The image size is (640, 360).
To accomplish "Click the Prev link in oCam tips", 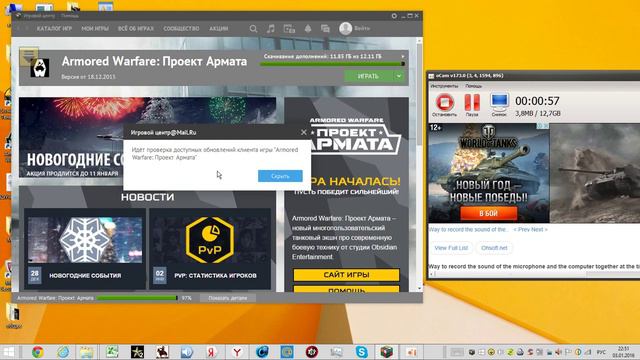I will click(521, 230).
